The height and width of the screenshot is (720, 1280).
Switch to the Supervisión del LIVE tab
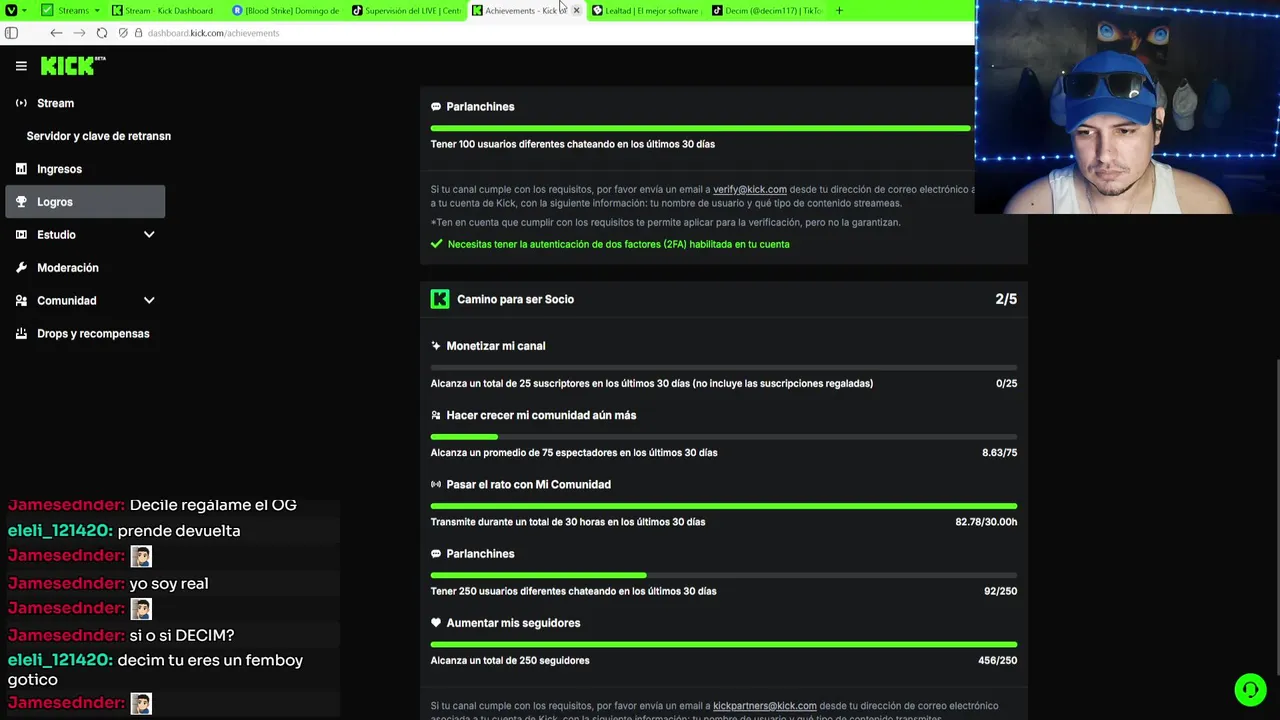[406, 10]
